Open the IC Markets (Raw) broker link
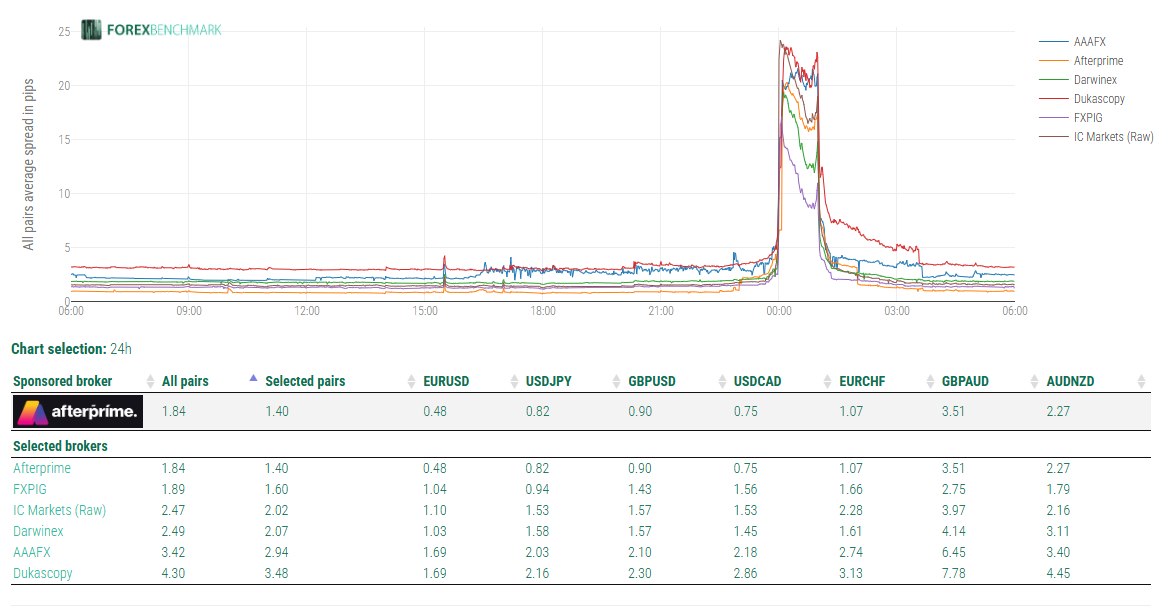 click(60, 510)
